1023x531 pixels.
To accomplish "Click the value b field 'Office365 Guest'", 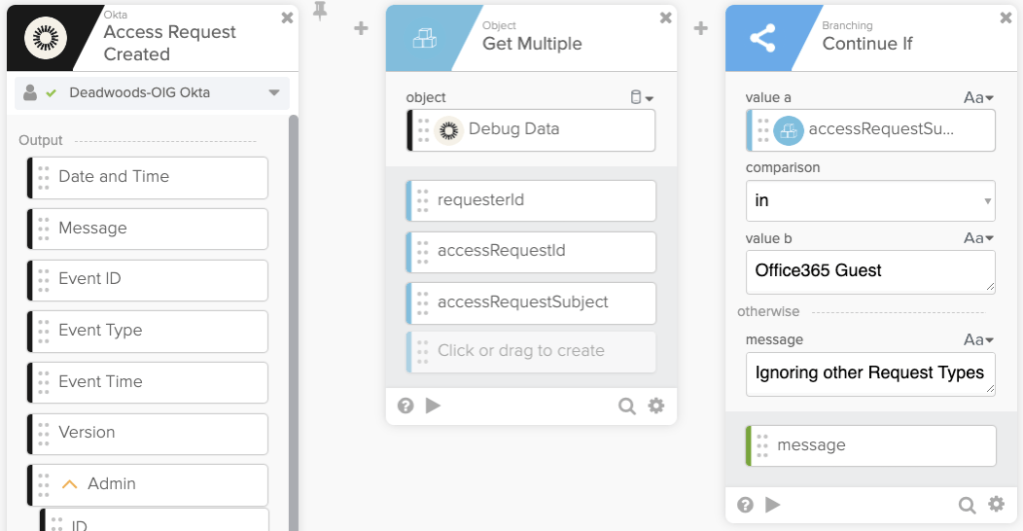I will 870,271.
